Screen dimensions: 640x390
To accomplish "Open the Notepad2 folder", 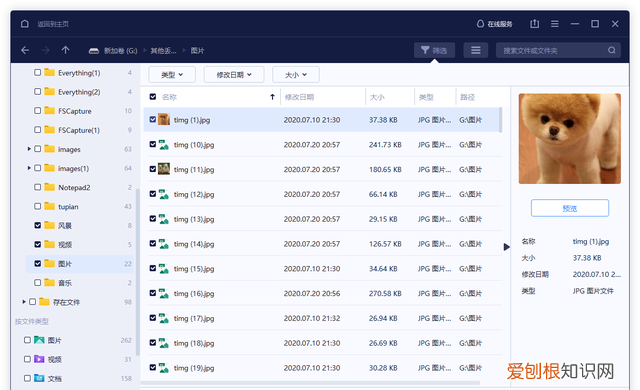I will 74,187.
